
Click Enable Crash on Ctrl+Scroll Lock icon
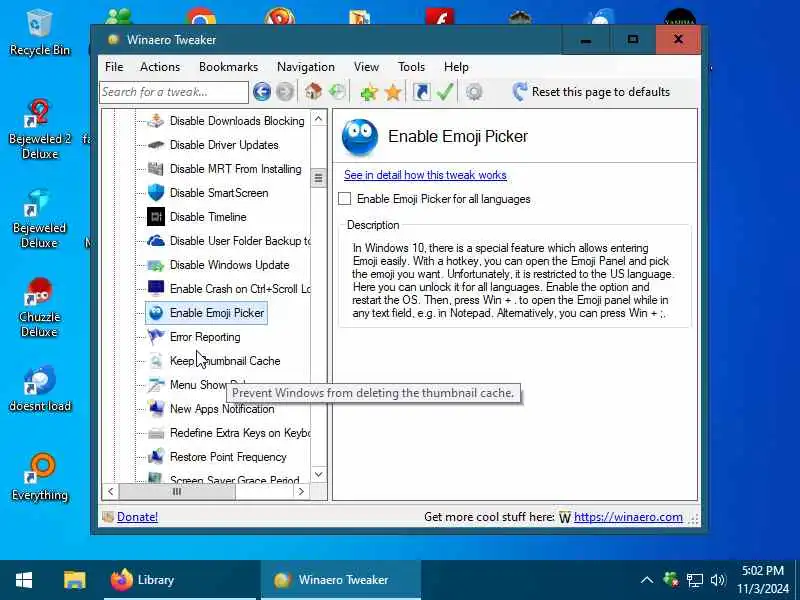click(156, 289)
